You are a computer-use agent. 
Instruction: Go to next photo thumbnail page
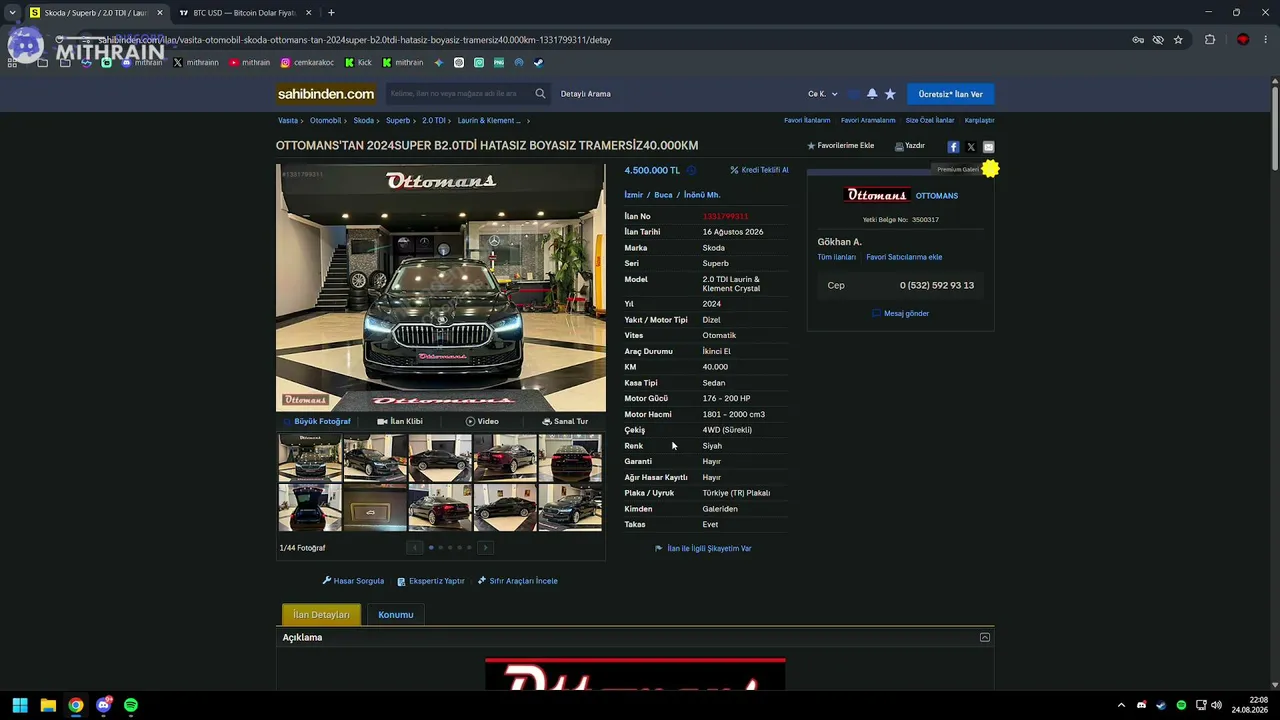485,547
